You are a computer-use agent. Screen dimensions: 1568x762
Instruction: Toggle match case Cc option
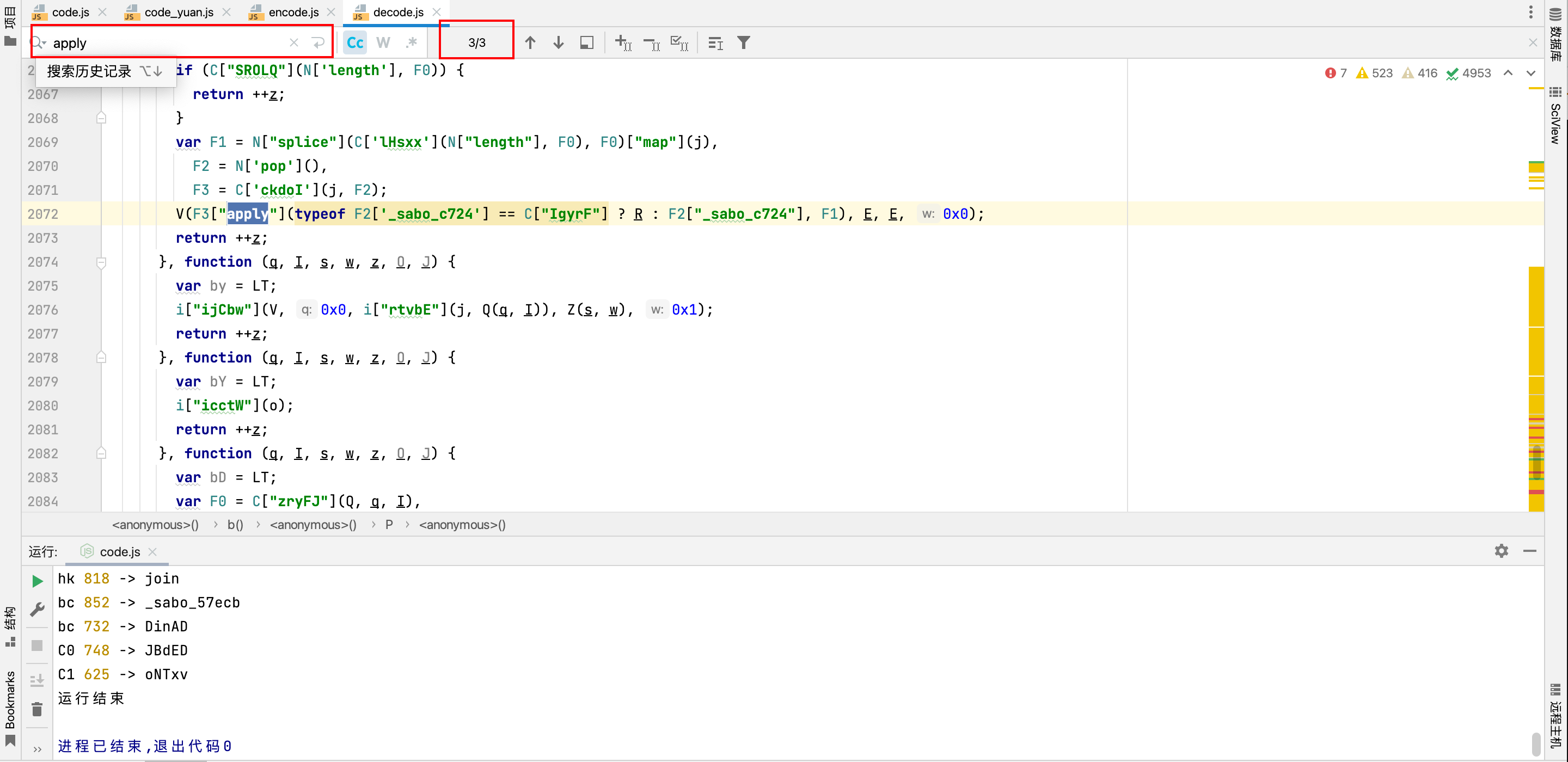pyautogui.click(x=355, y=42)
